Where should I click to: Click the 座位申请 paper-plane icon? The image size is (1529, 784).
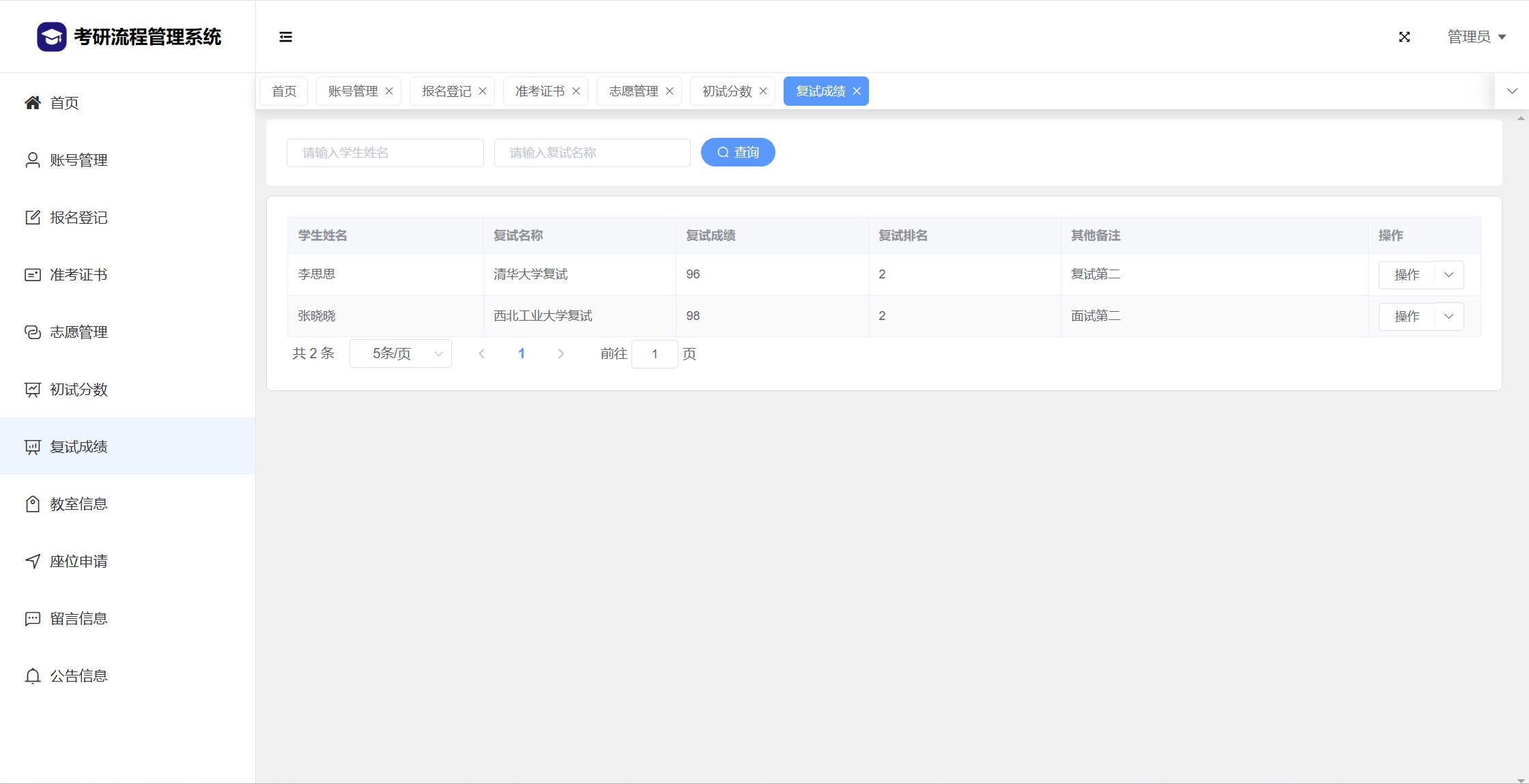point(32,562)
